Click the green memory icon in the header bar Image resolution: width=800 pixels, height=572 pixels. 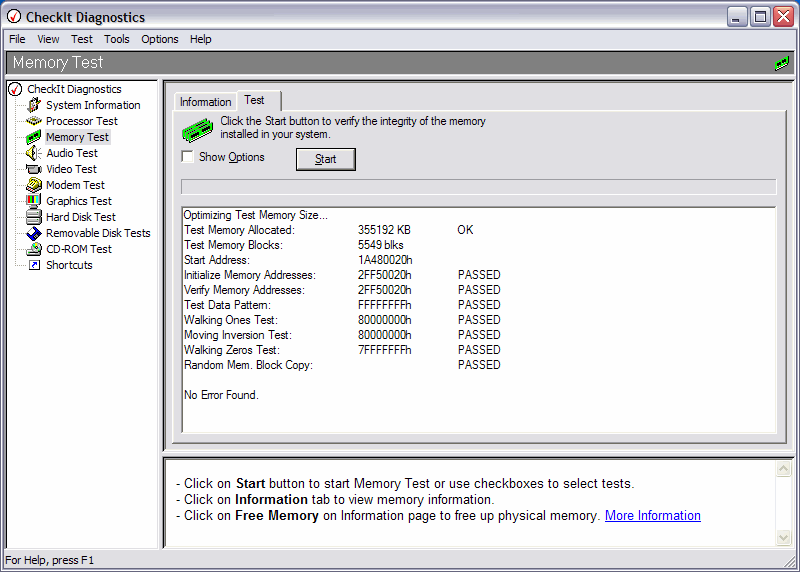pyautogui.click(x=782, y=63)
